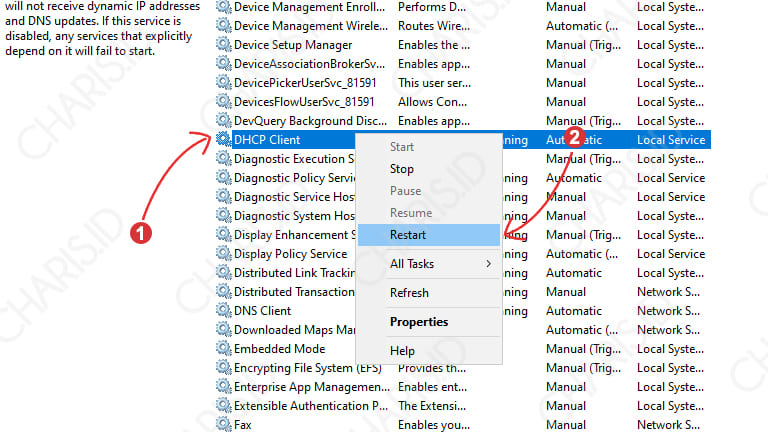
Task: Click the gear icon for Diagnostic Execution Service
Action: point(224,159)
